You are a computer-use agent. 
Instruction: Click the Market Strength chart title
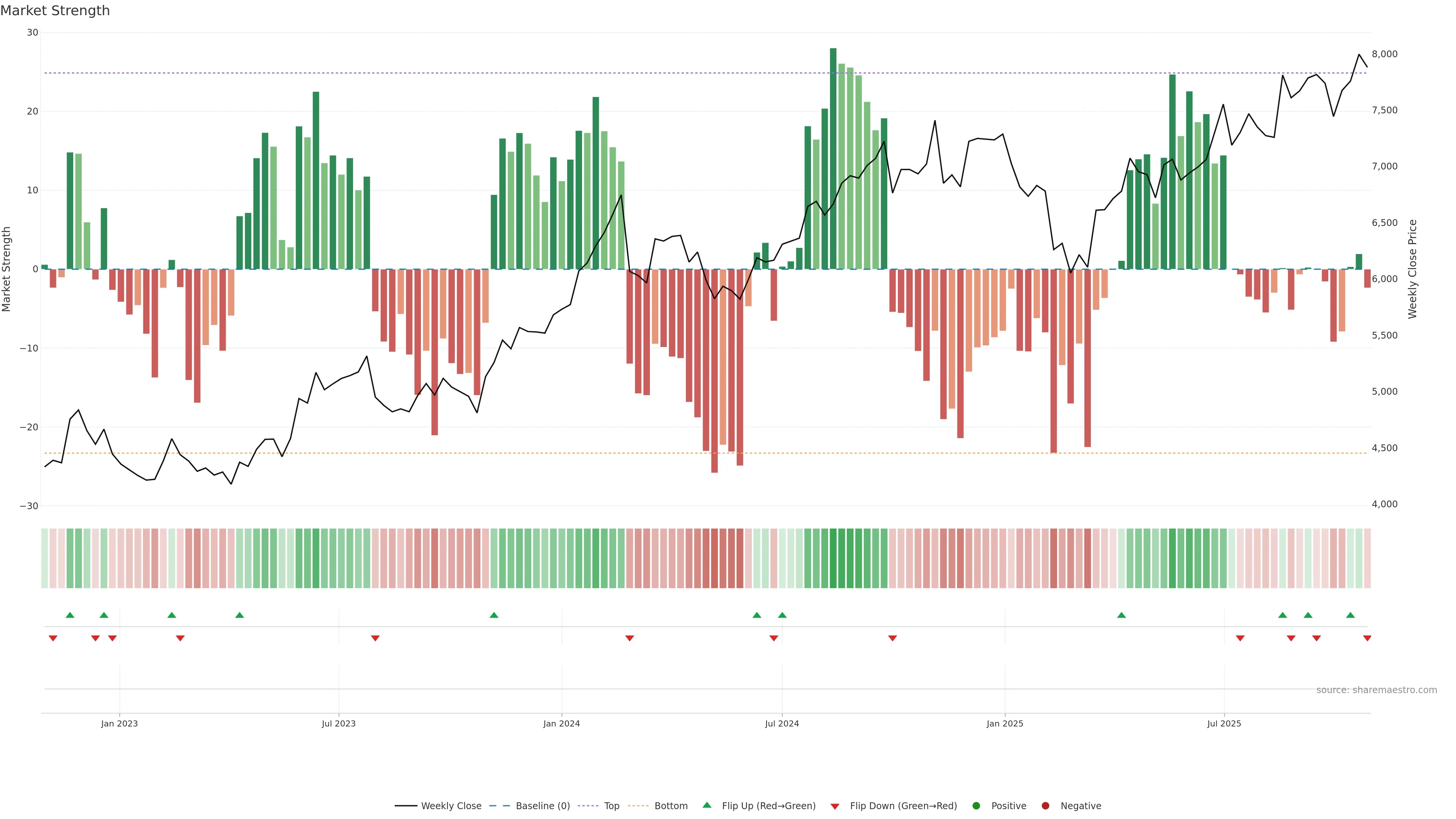pyautogui.click(x=55, y=11)
